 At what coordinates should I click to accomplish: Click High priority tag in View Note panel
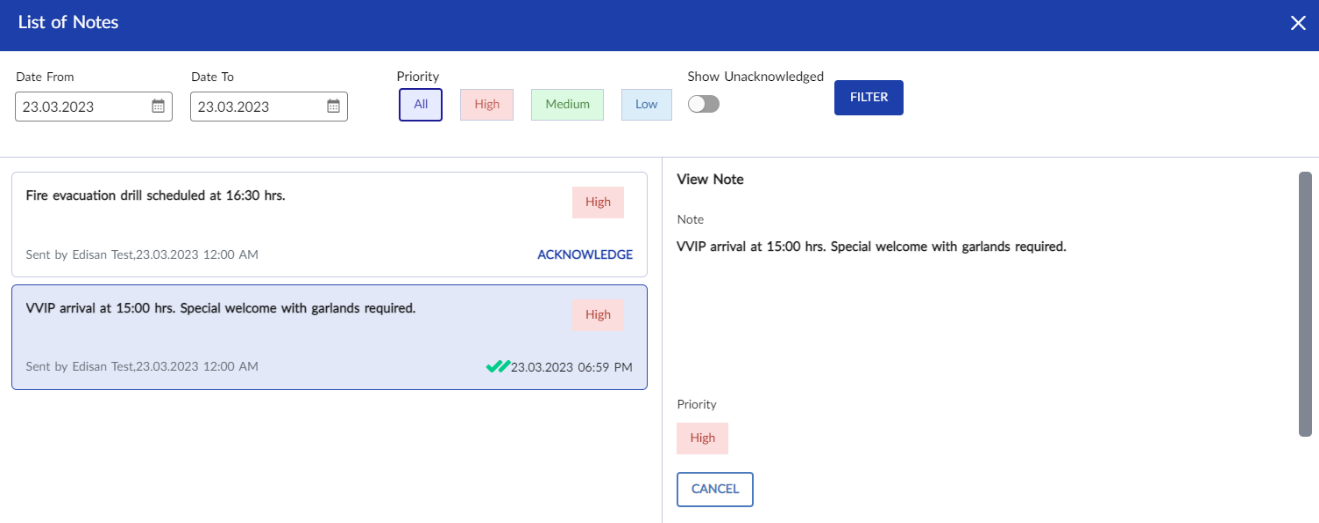tap(703, 438)
